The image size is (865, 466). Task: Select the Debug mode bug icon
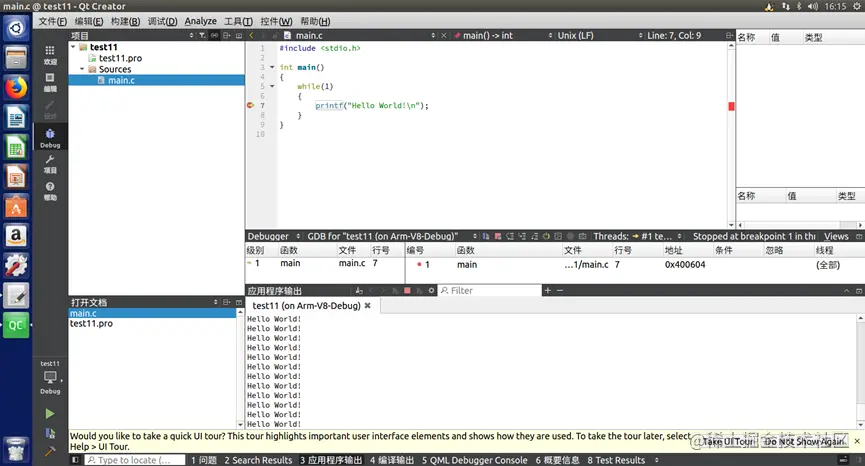50,138
